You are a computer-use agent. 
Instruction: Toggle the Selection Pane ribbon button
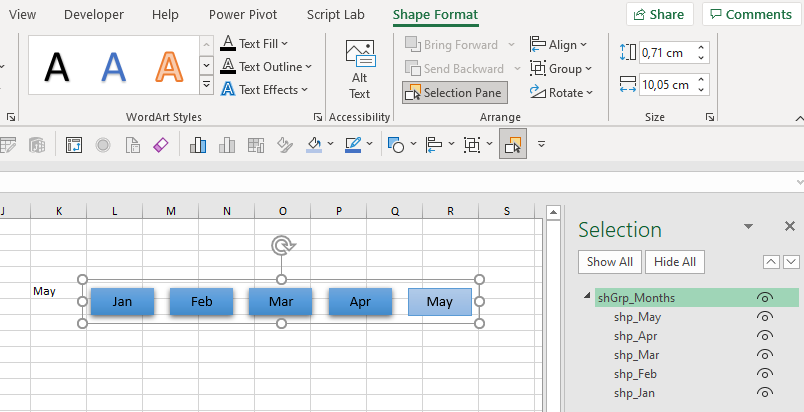pyautogui.click(x=455, y=93)
